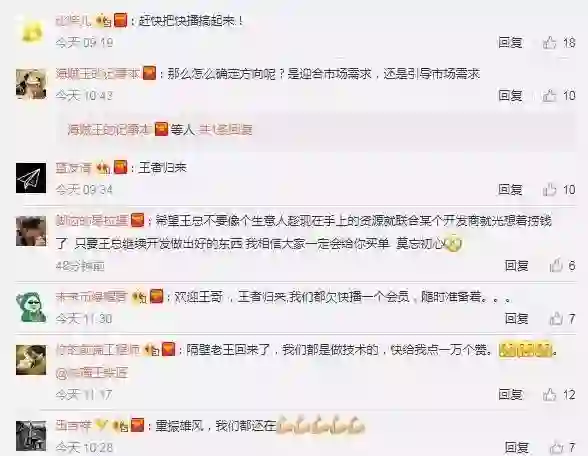The image size is (588, 456).
Task: Thumbs-up the 重振雄风 comment
Action: click(556, 447)
